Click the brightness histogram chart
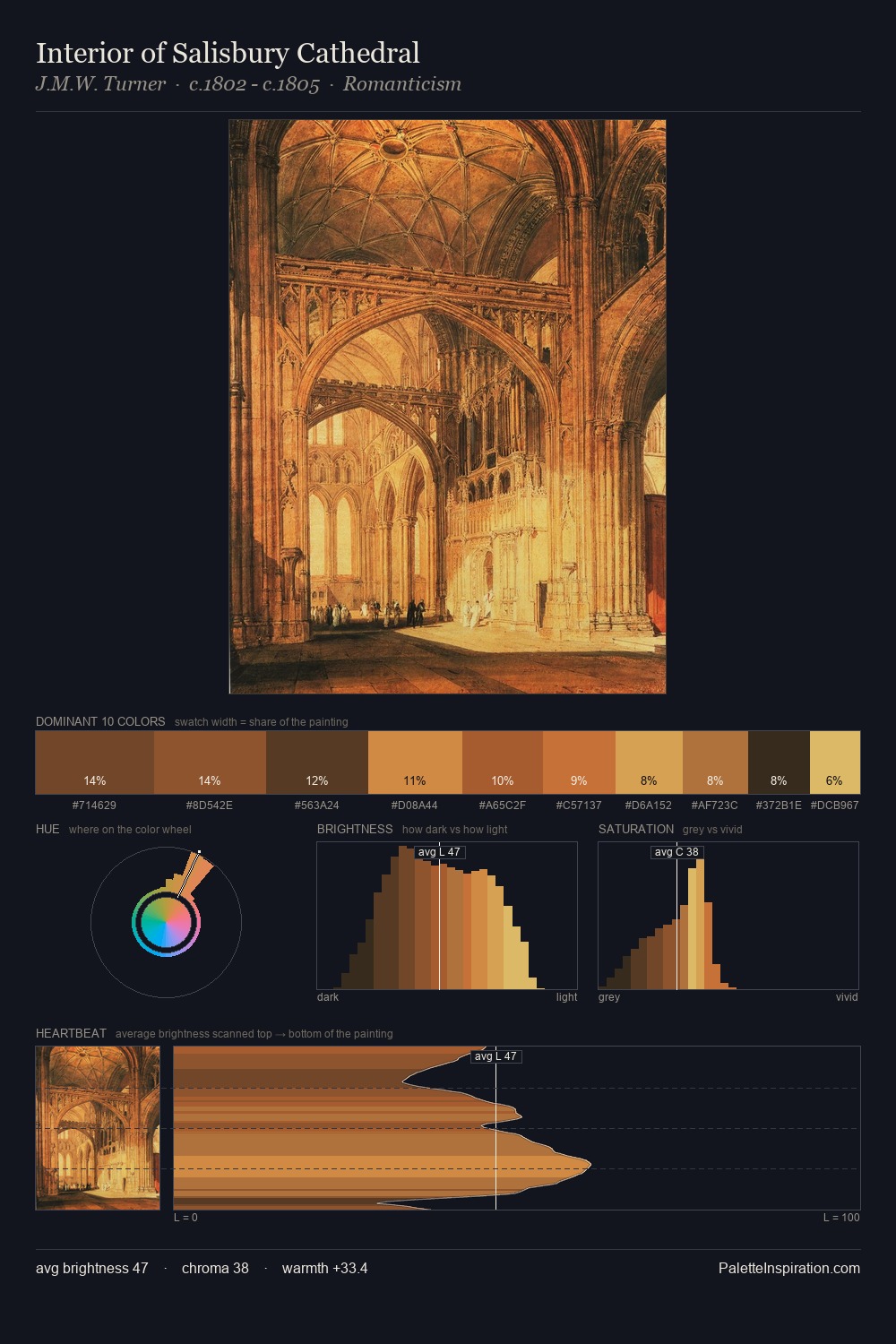The height and width of the screenshot is (1344, 896). [447, 916]
